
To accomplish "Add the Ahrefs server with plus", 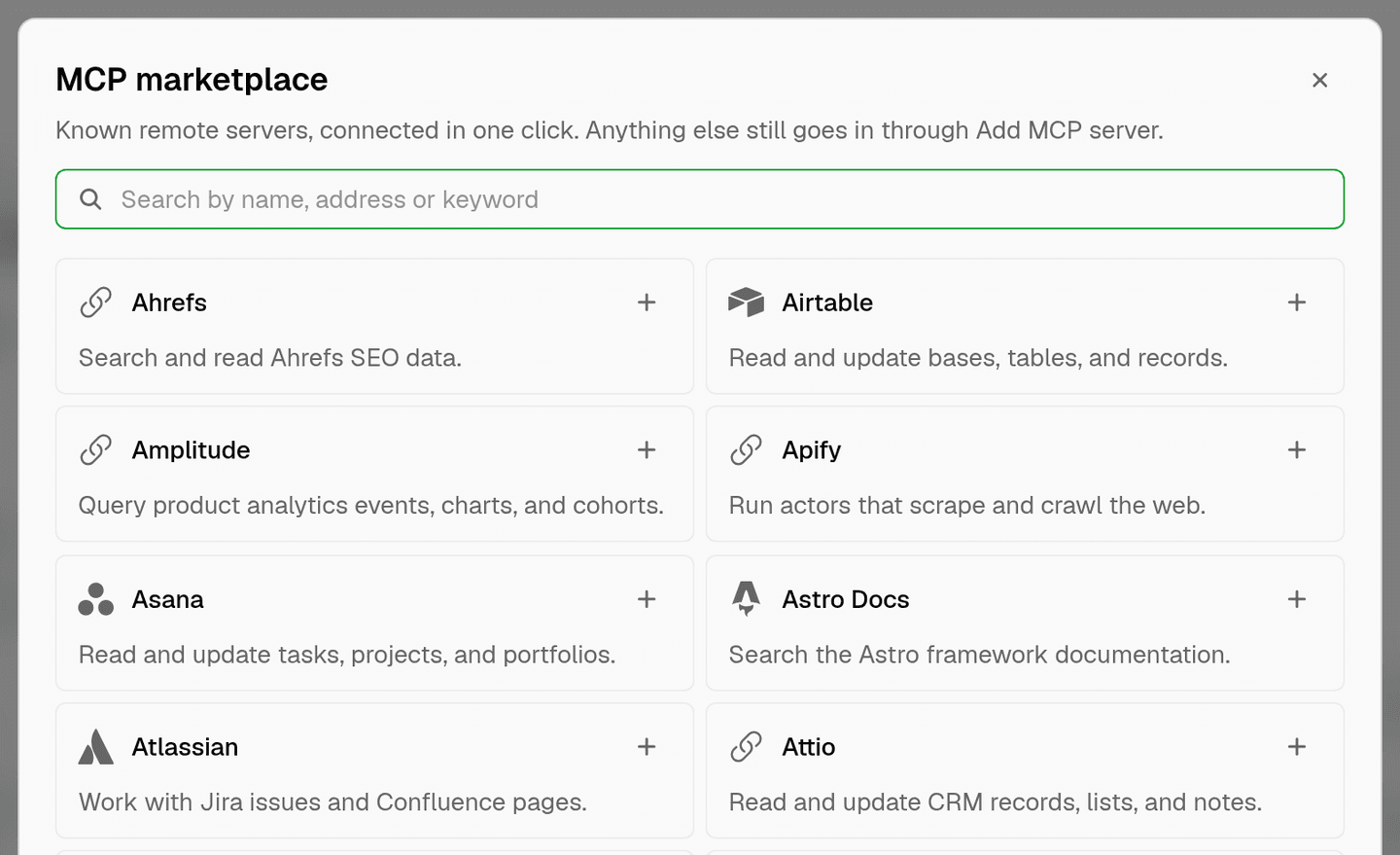I will (647, 303).
